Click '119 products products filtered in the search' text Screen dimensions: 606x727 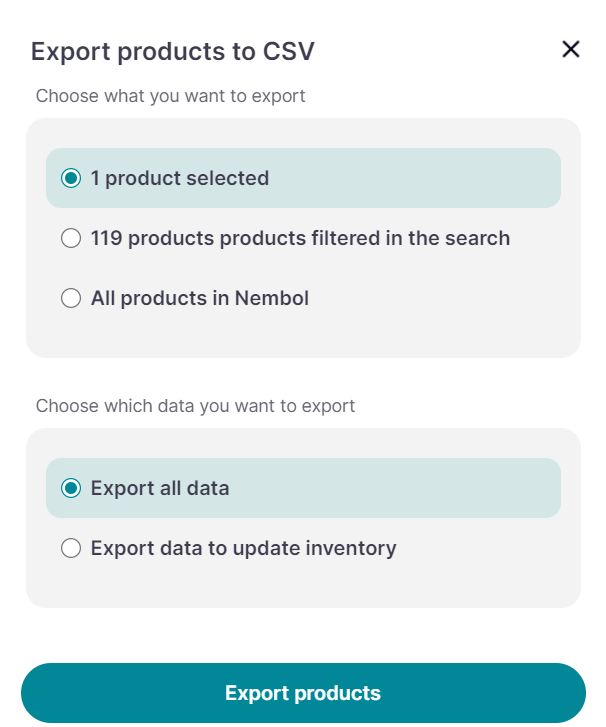click(300, 239)
